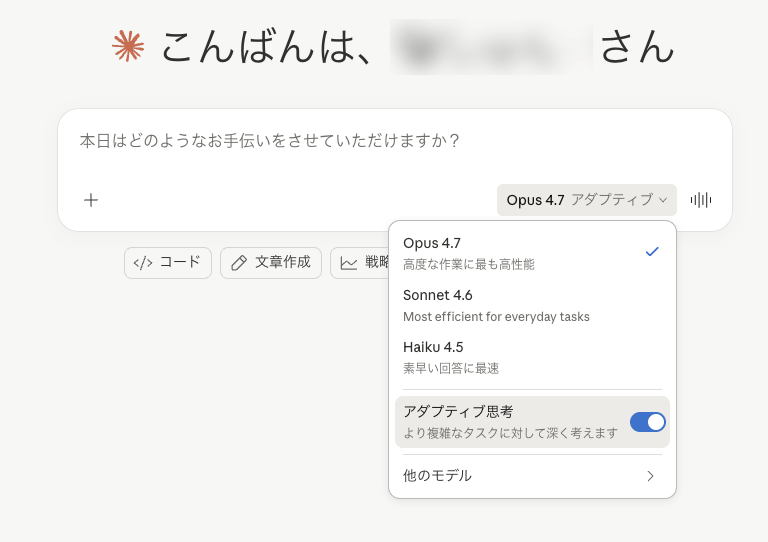Click the コード suggestion button
768x542 pixels.
tap(168, 263)
